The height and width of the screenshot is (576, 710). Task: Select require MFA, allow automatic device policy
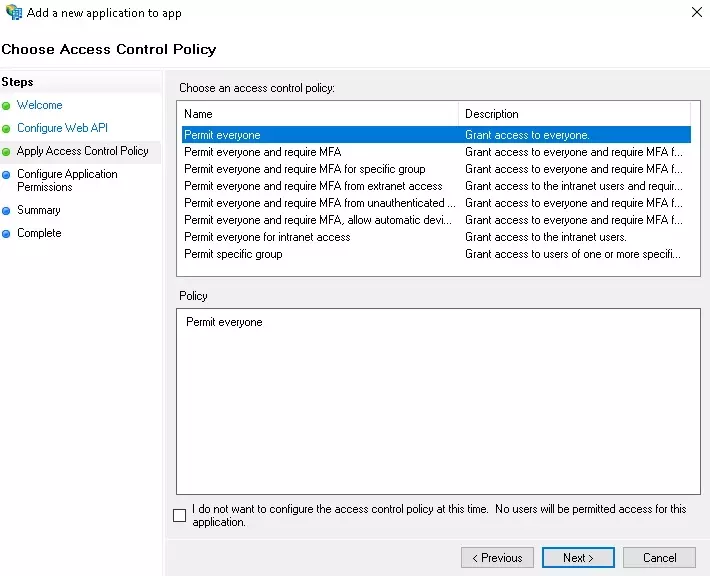437,220
